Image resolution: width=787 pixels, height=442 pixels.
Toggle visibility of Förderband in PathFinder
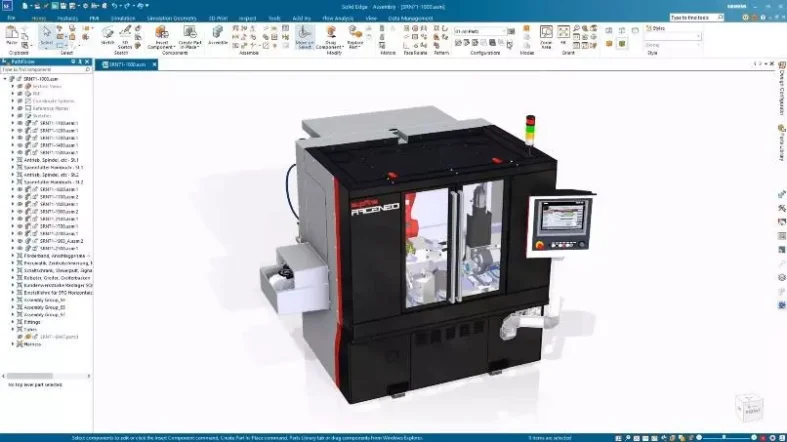coord(18,255)
